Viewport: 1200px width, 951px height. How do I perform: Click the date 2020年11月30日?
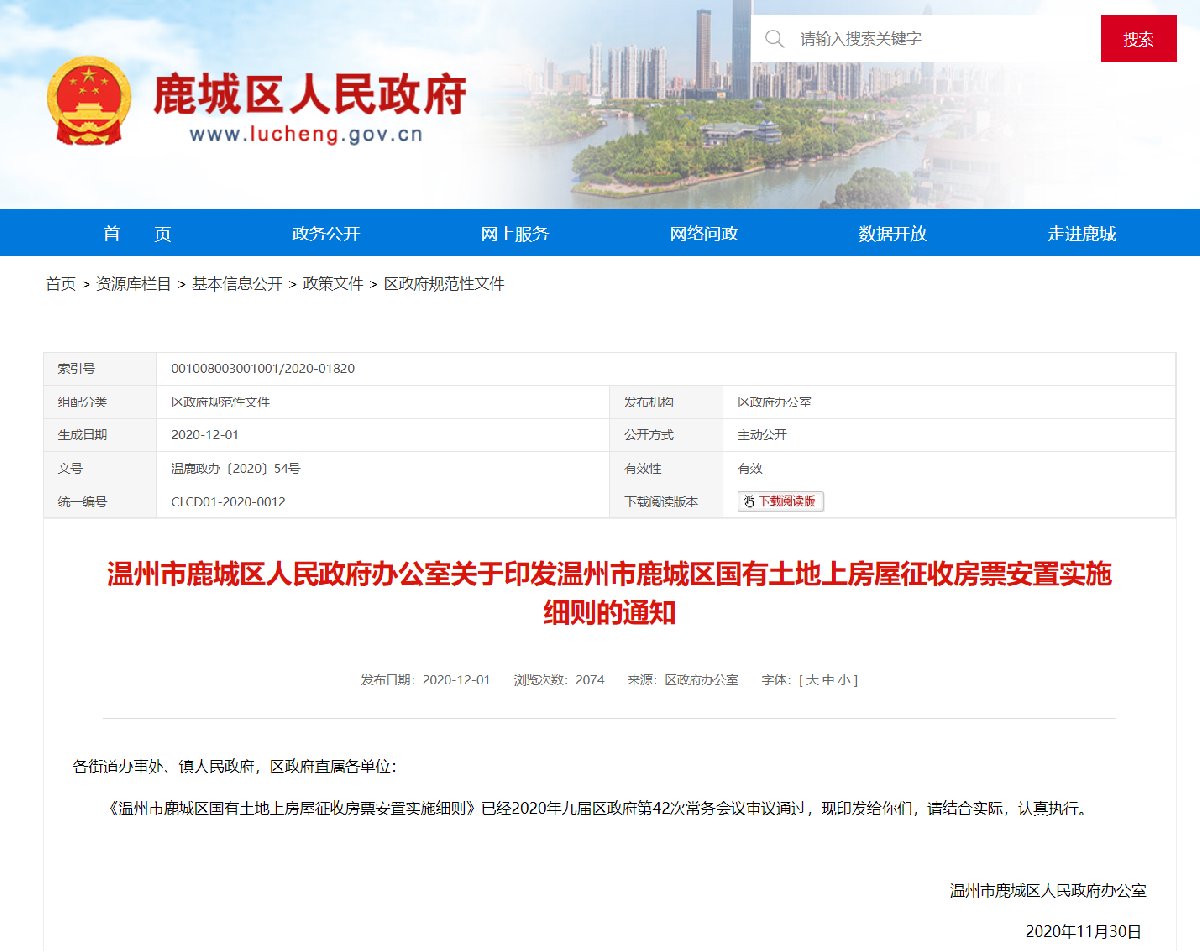click(x=1083, y=930)
